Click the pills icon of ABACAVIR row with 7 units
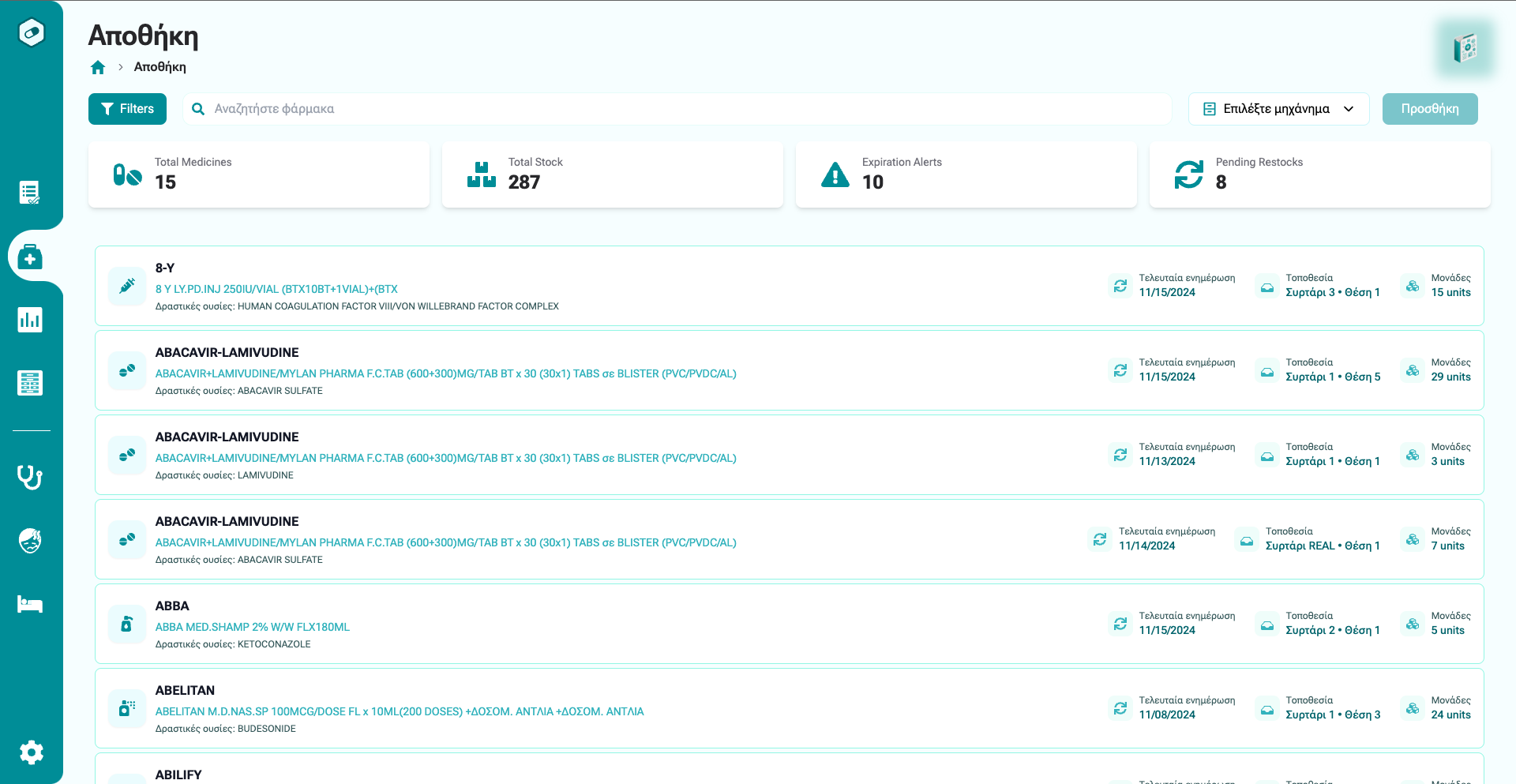The width and height of the screenshot is (1516, 784). 127,539
